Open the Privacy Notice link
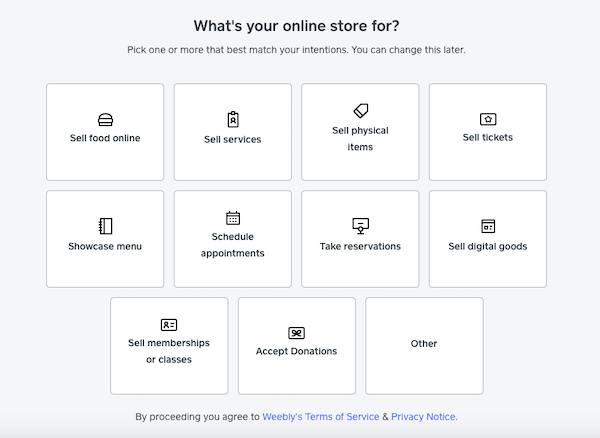The height and width of the screenshot is (438, 600). [424, 417]
